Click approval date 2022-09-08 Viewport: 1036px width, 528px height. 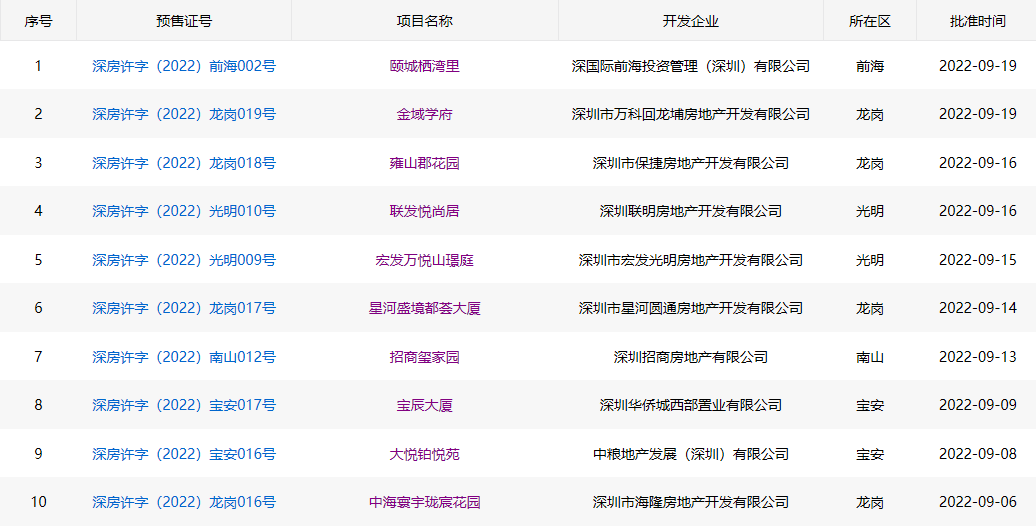coord(977,455)
